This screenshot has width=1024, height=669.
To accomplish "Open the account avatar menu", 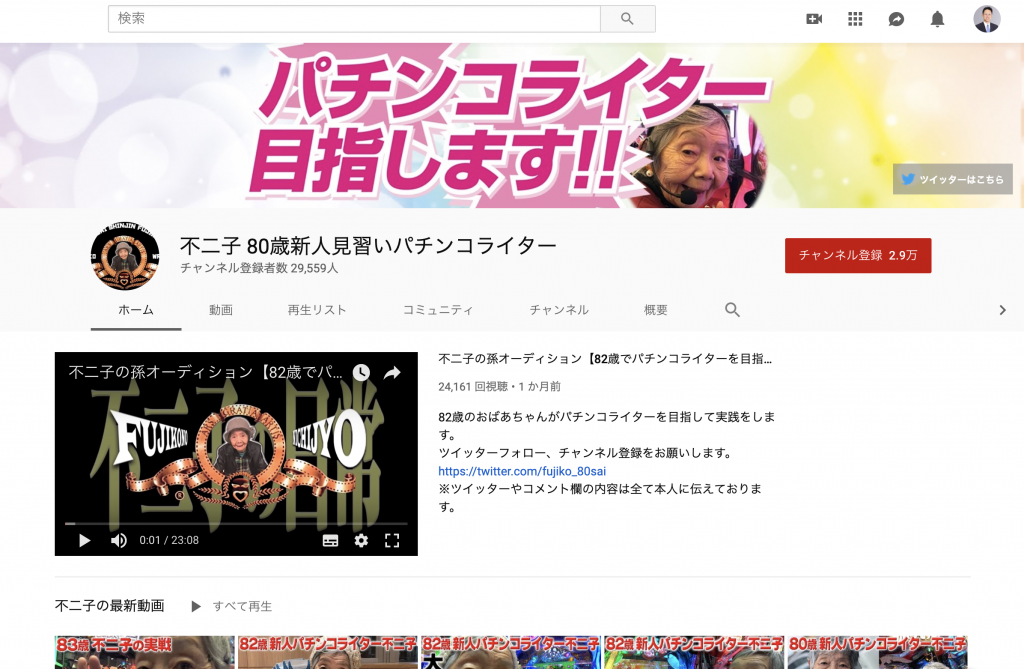I will 986,19.
